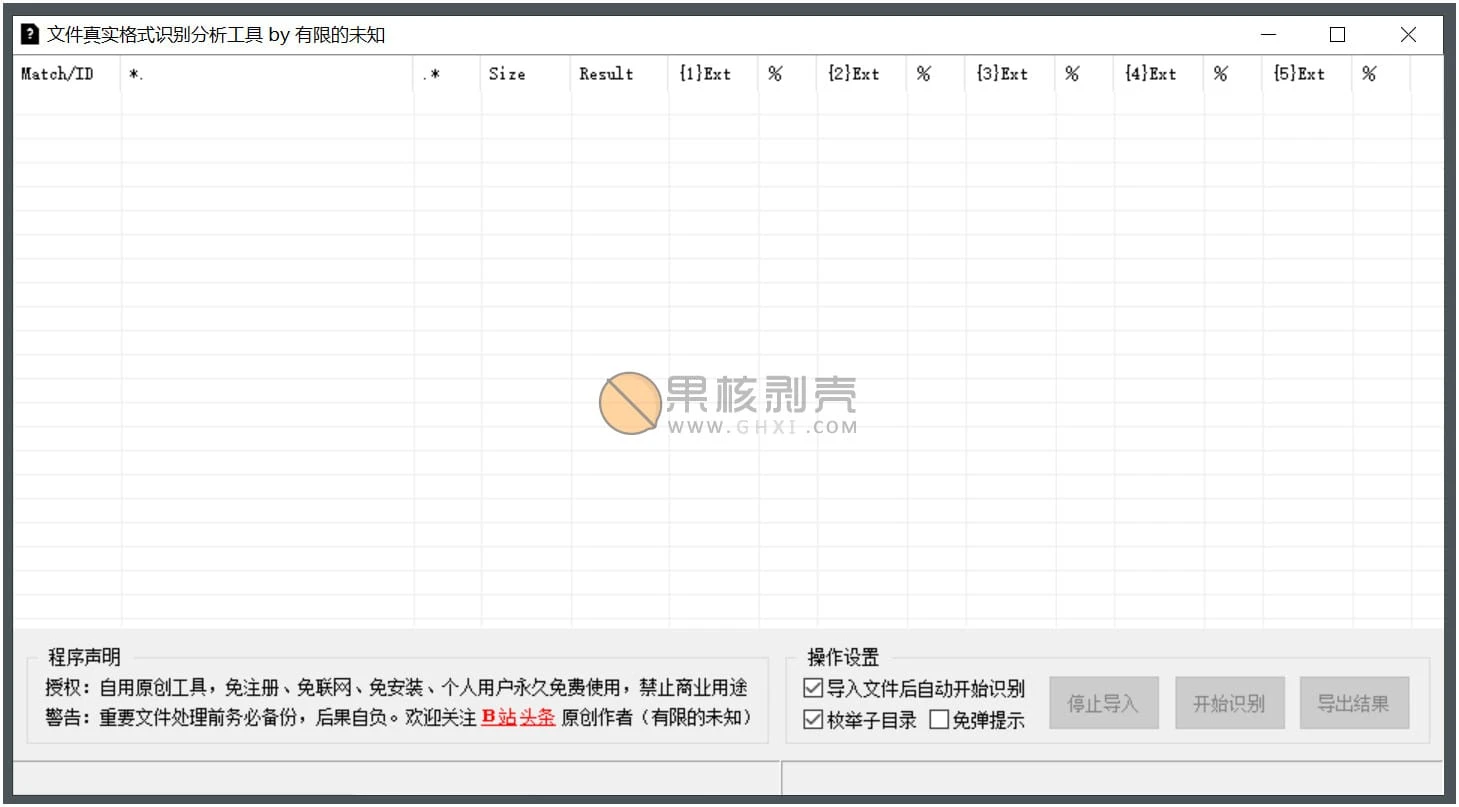This screenshot has width=1459, height=807.
Task: Minimize the file format analysis window
Action: [1269, 35]
